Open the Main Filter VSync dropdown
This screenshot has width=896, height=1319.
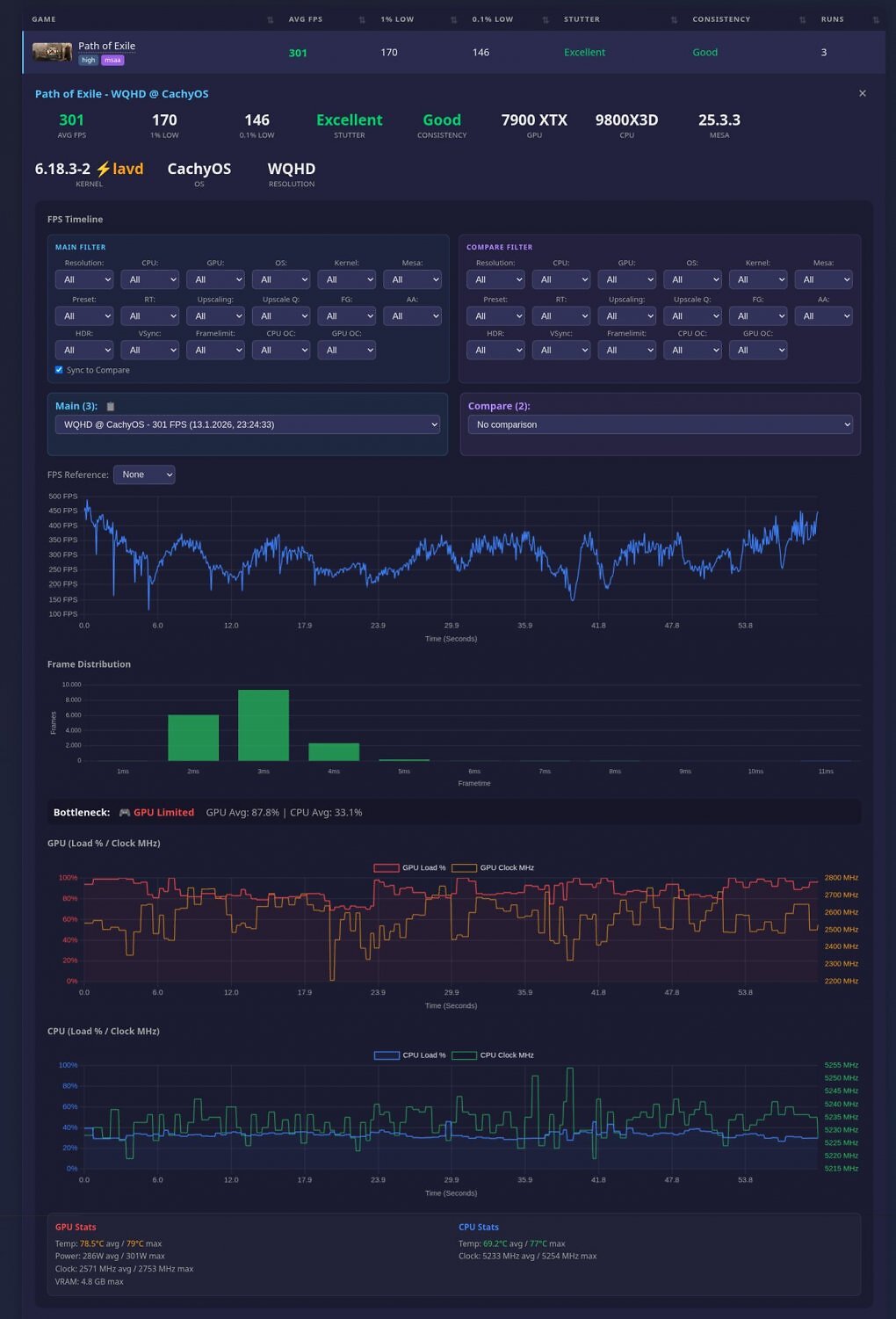(x=150, y=350)
